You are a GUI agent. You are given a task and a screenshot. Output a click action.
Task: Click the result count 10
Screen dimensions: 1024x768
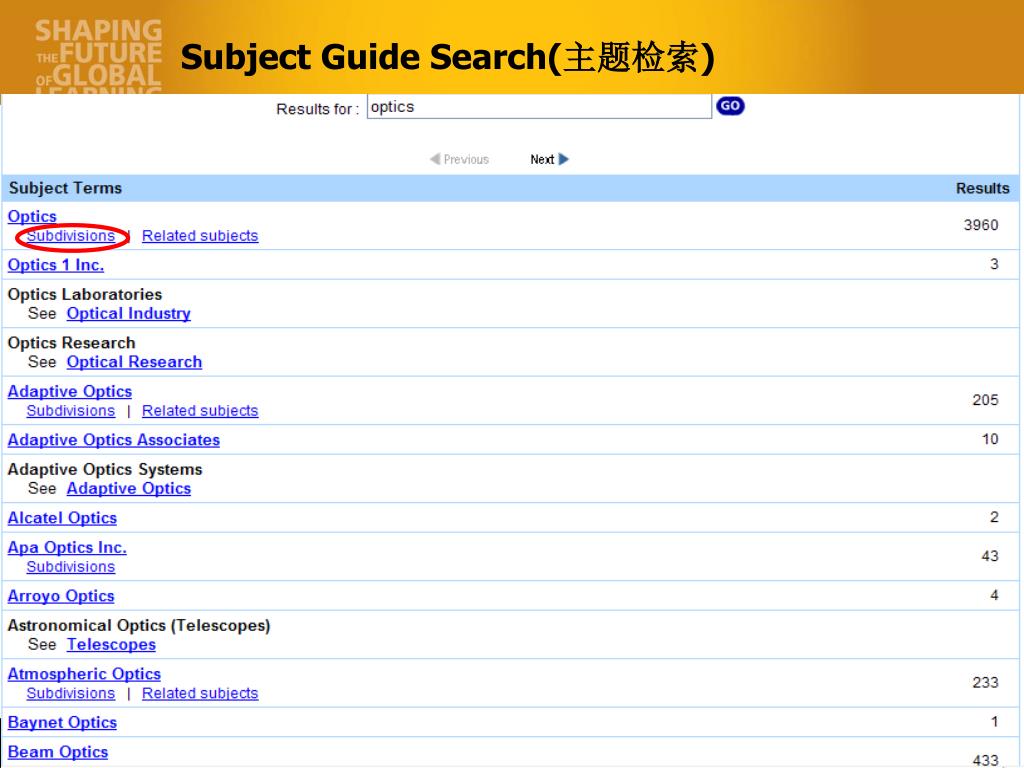pyautogui.click(x=990, y=440)
